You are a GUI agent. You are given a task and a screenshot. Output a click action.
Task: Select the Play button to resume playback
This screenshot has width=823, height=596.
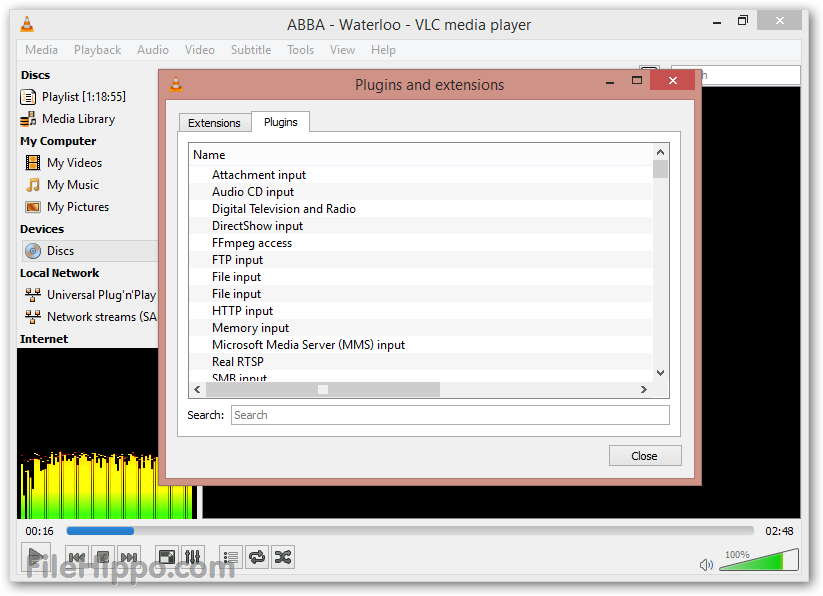(37, 556)
